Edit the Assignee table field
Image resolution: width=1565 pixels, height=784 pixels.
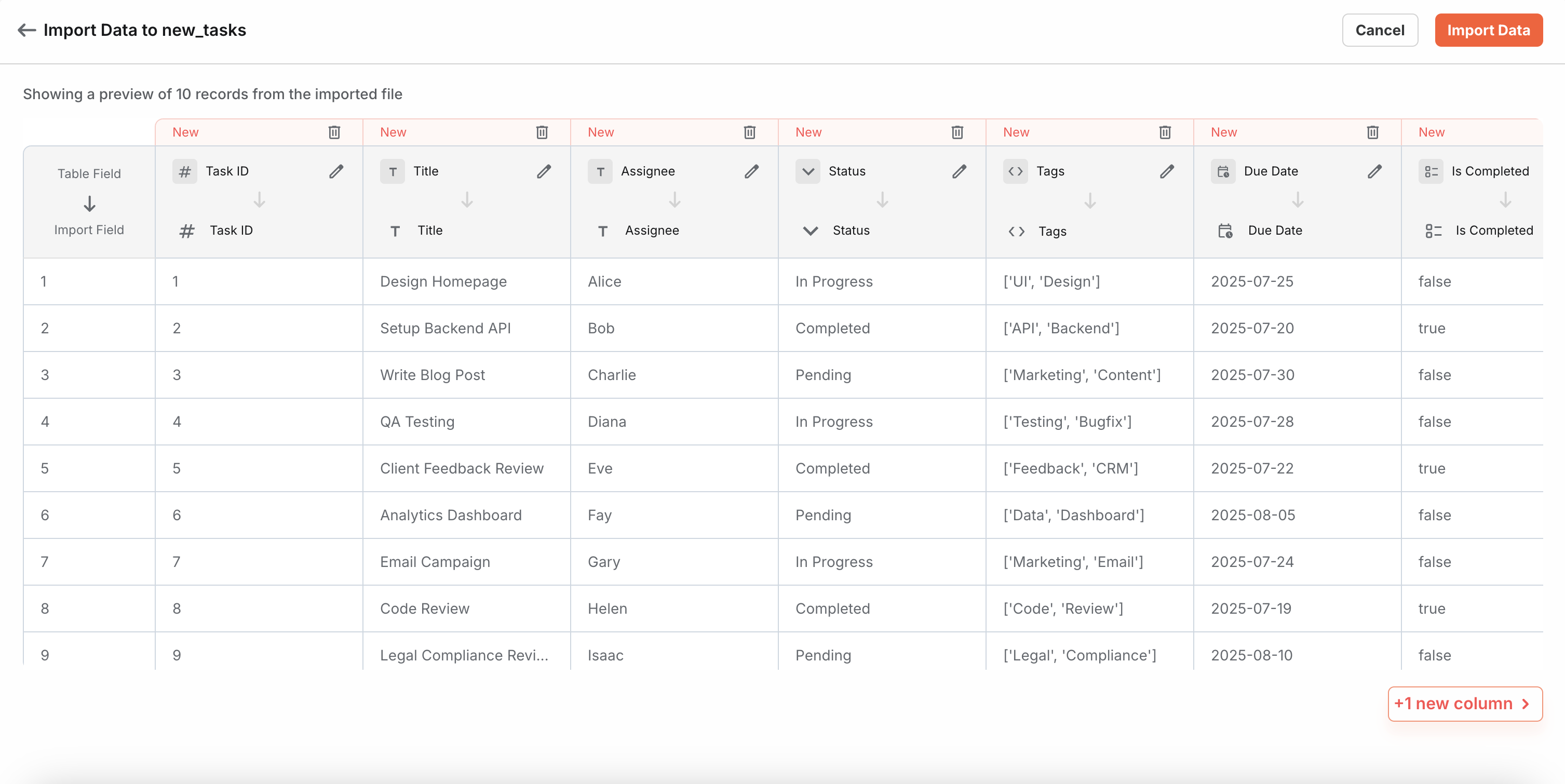751,171
